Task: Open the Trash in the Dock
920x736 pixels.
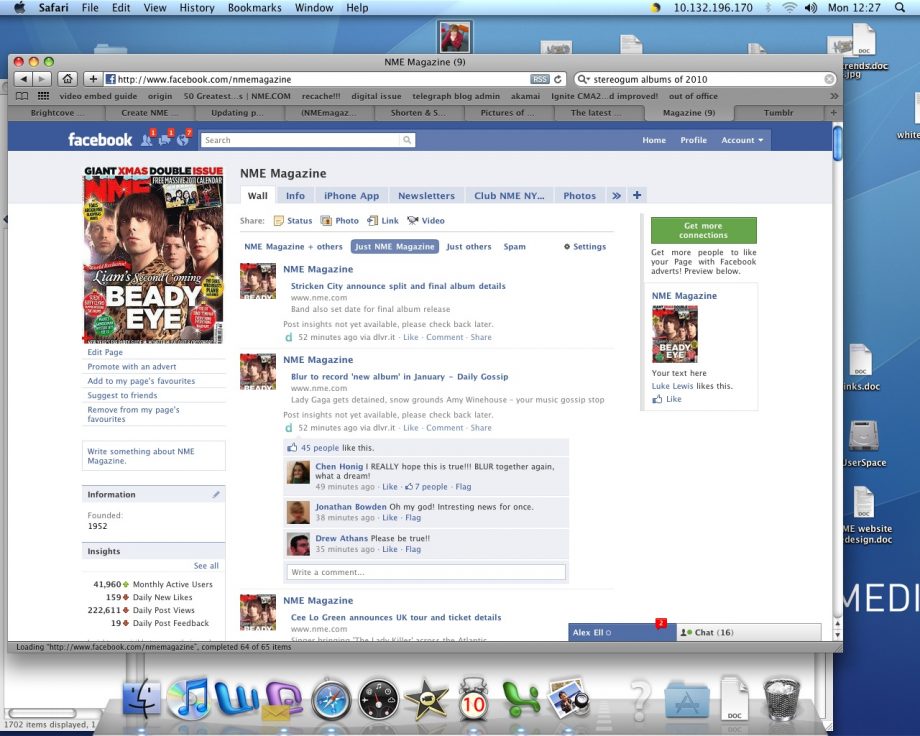Action: (x=782, y=698)
